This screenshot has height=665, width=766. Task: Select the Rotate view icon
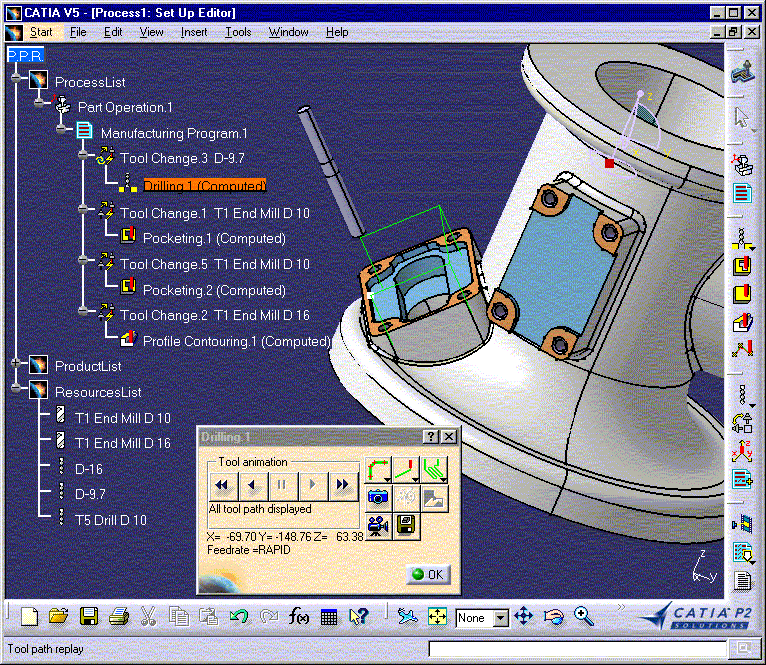point(553,617)
